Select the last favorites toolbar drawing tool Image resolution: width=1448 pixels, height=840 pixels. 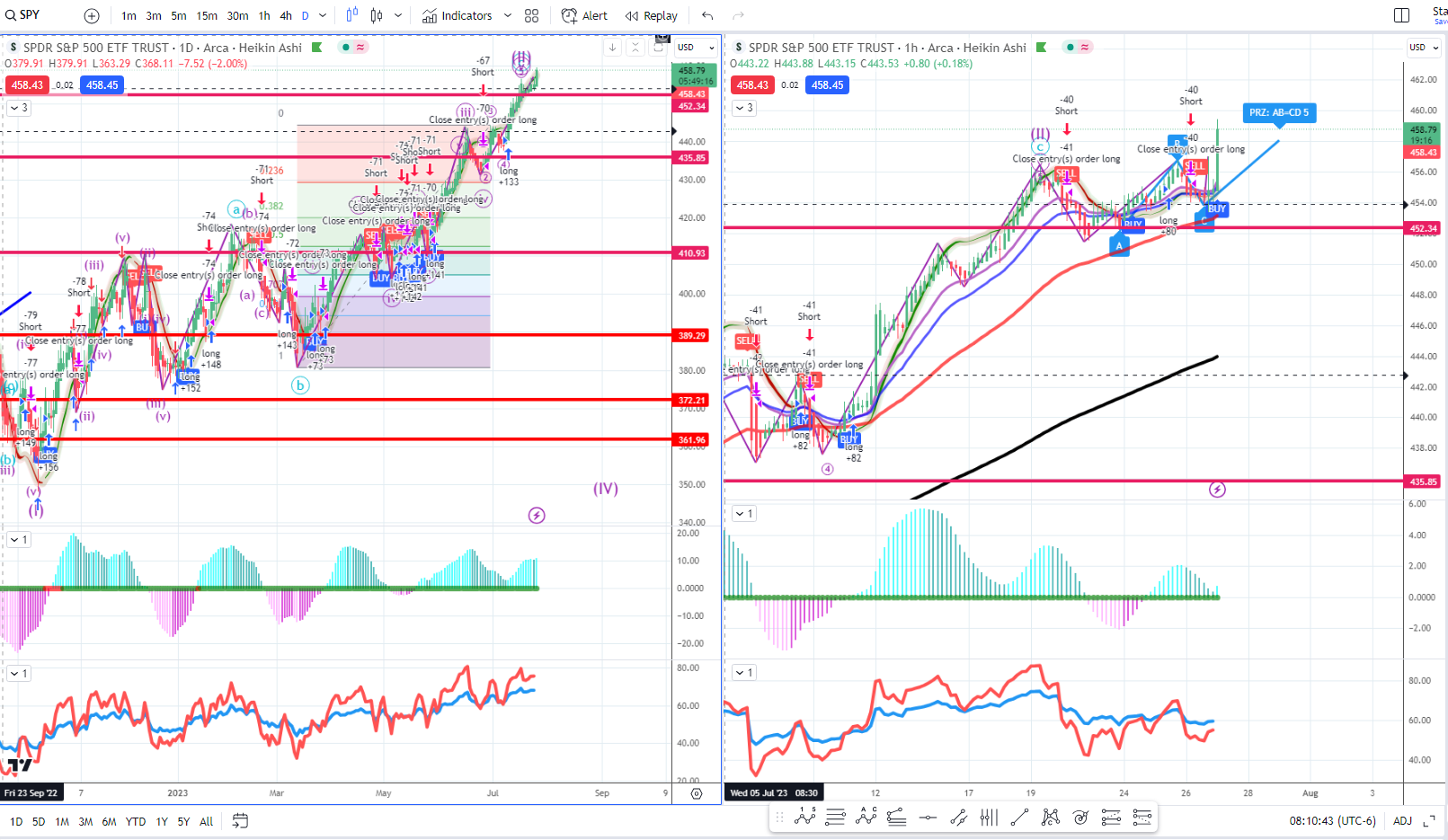point(1142,817)
